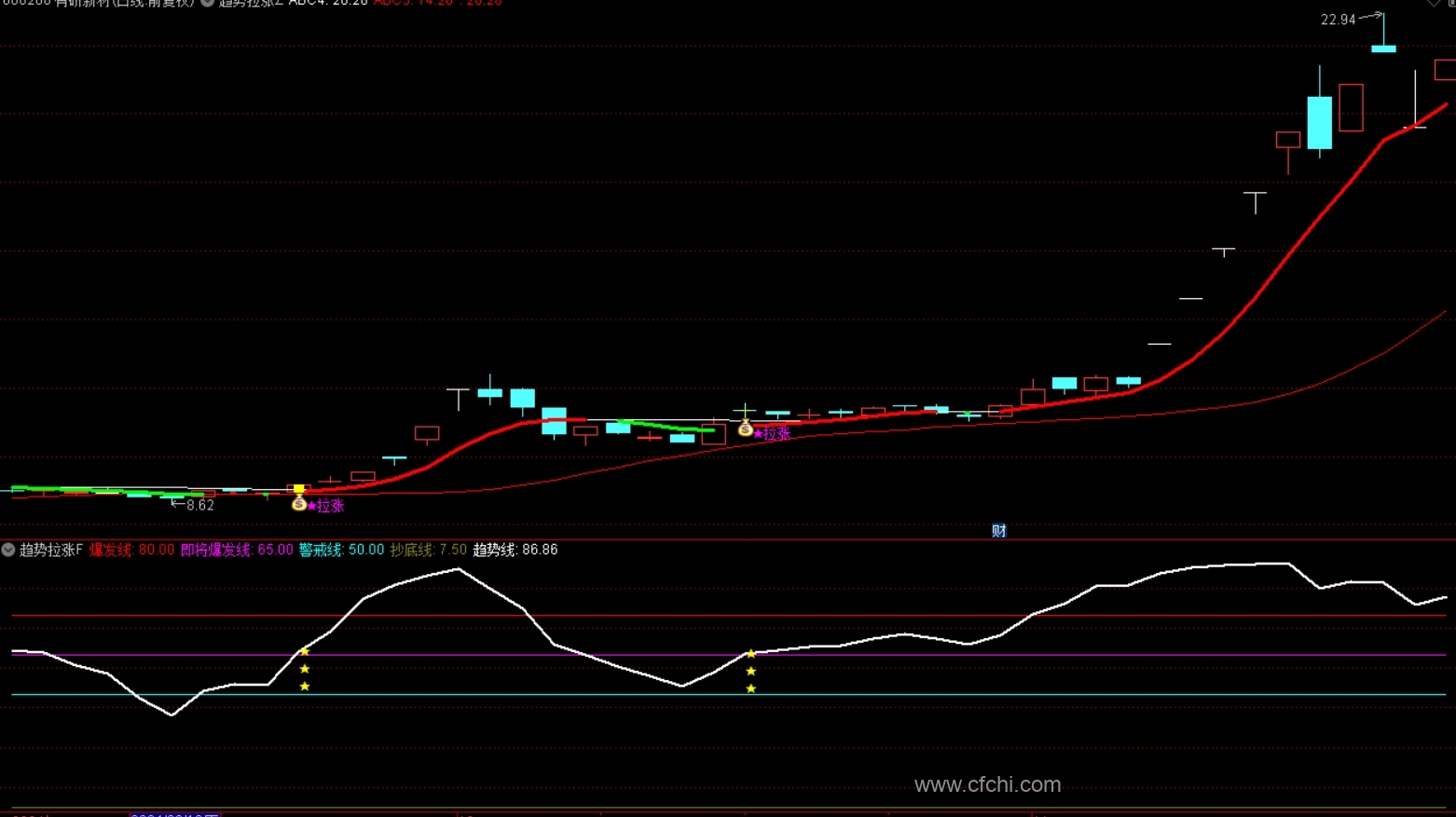Click the yellow marker candle above first money bag
This screenshot has width=1456, height=817.
(x=298, y=488)
